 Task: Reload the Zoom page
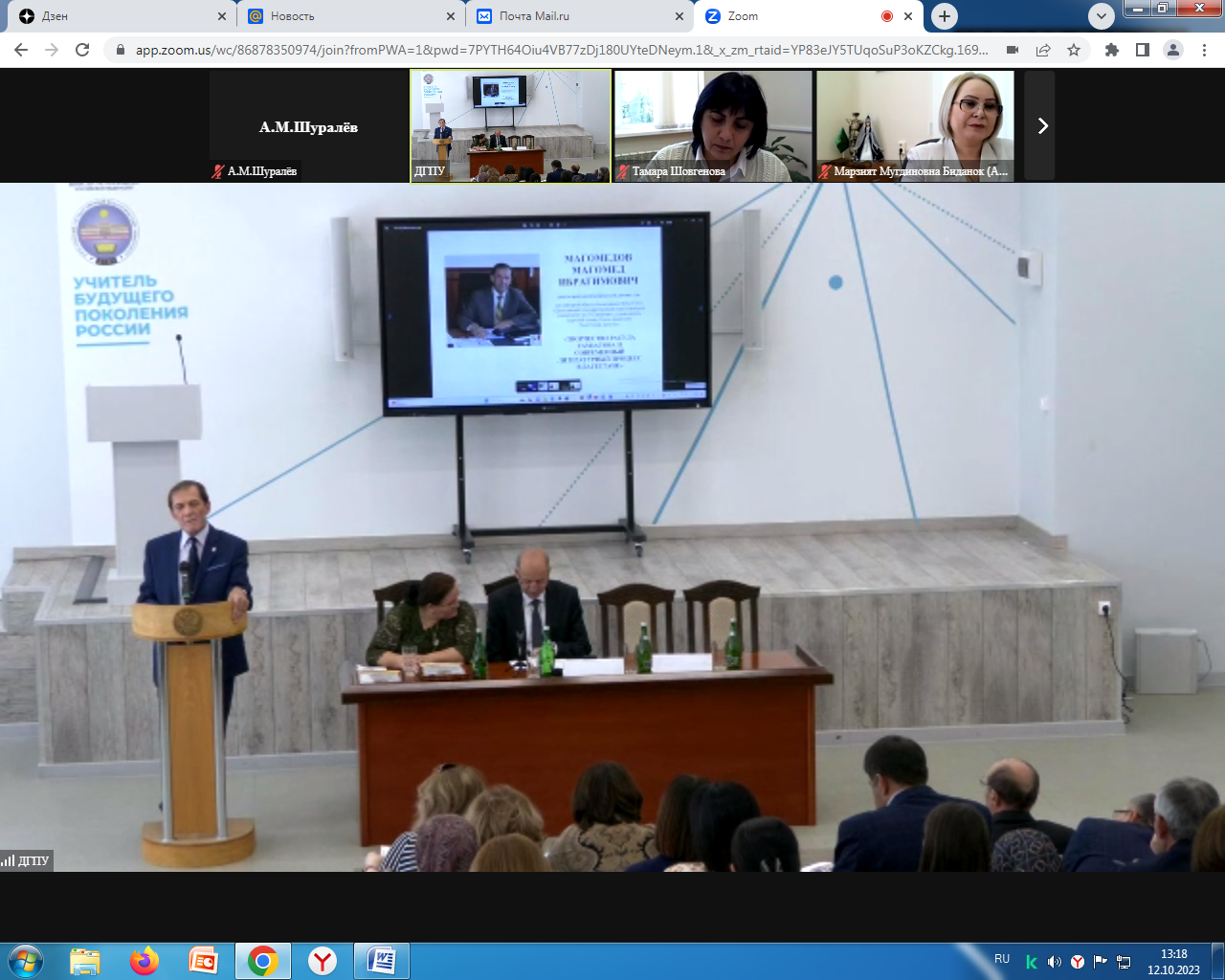pos(82,50)
